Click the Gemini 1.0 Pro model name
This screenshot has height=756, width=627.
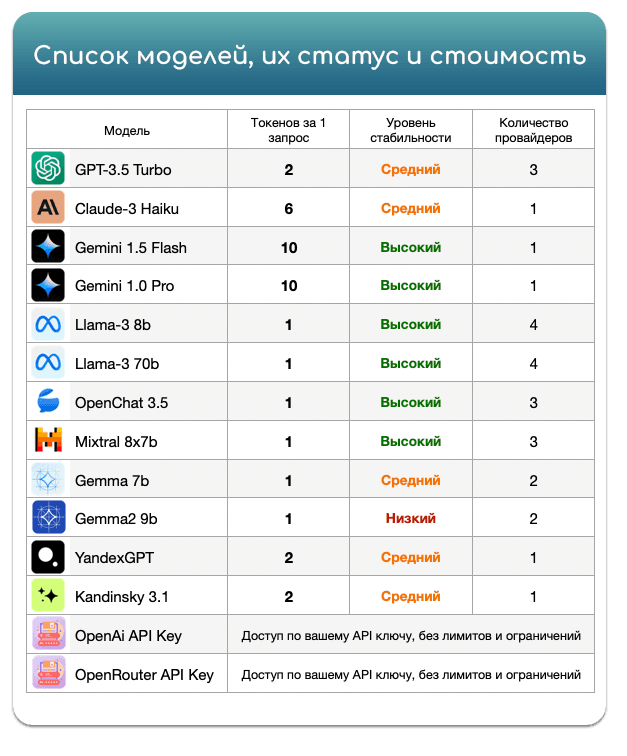124,286
